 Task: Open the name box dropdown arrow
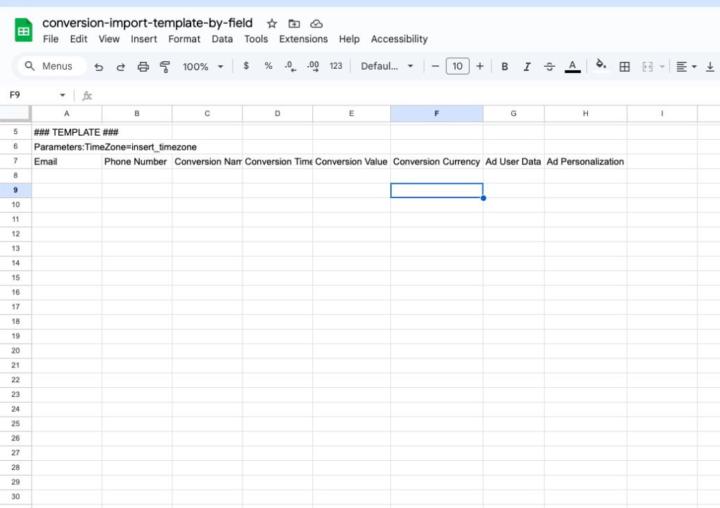tap(62, 95)
